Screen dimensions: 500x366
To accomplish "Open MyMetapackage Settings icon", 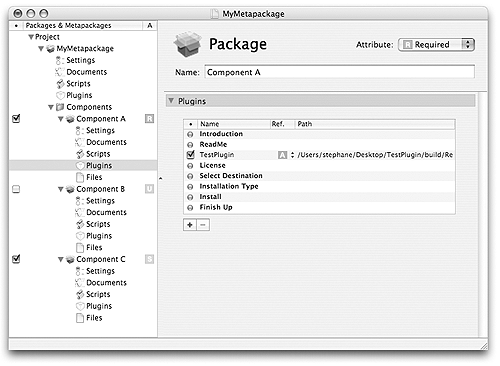I will 59,60.
